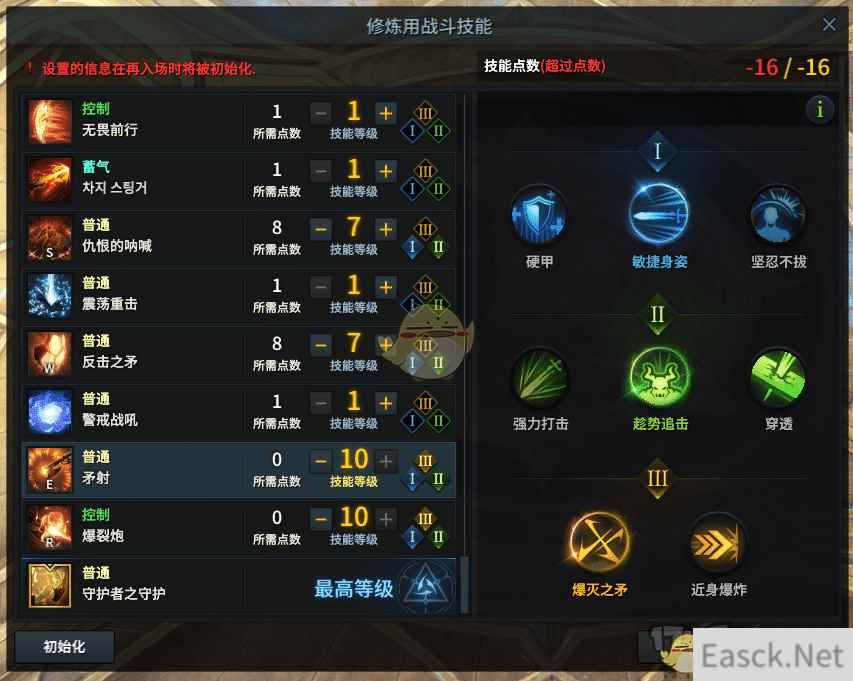Choose the 趁势追击 tripod icon

659,377
